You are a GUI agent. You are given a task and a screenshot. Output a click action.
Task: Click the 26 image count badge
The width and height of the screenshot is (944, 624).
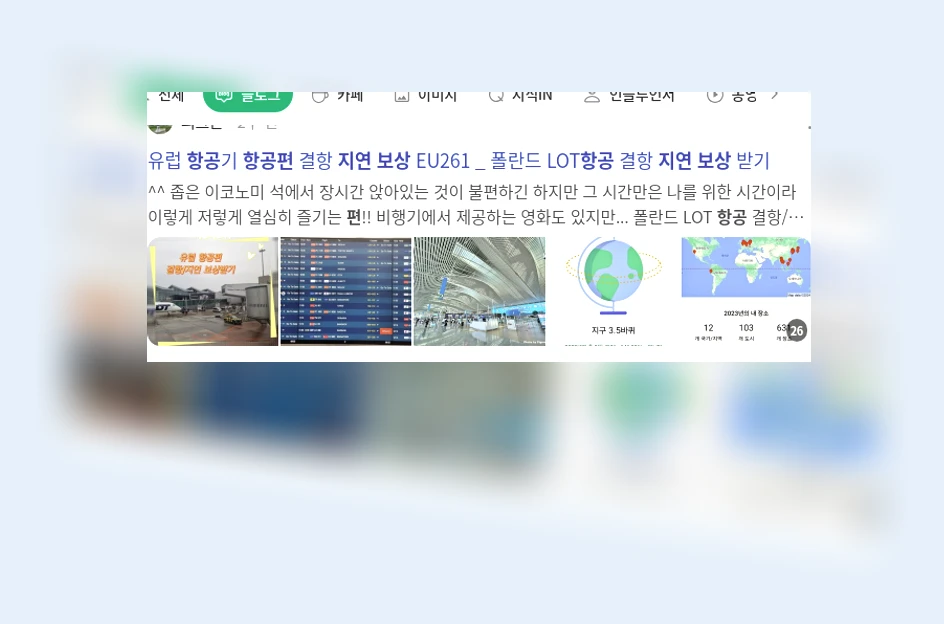[x=796, y=330]
